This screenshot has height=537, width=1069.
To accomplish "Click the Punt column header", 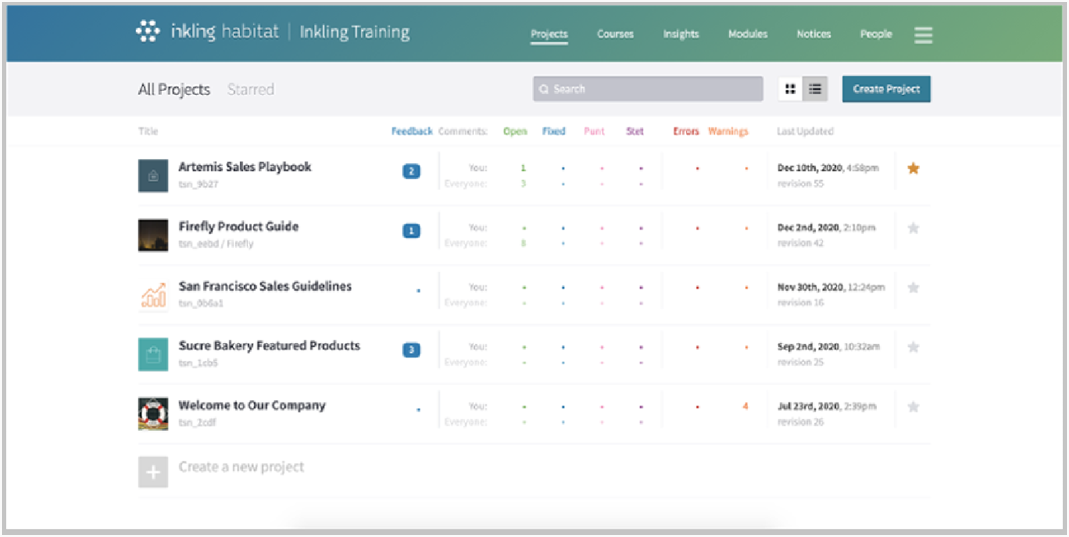I will [x=594, y=132].
